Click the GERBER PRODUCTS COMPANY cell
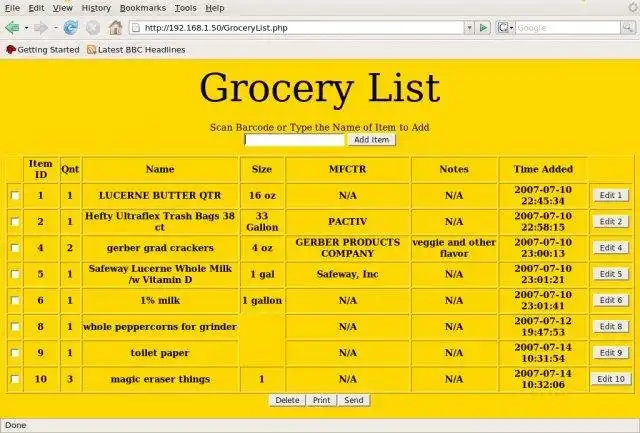The image size is (640, 433). coord(348,248)
